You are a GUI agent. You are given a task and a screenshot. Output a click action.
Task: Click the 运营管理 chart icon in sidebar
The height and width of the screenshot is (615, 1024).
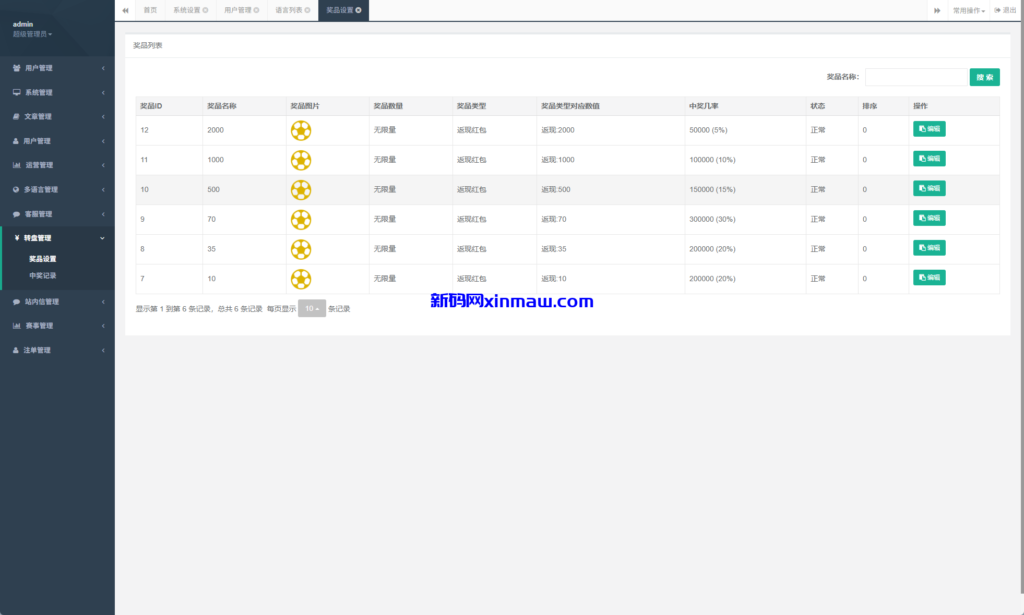[16, 165]
